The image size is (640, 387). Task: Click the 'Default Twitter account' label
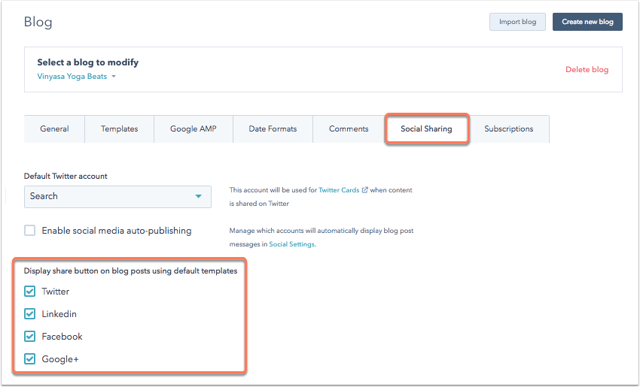point(65,176)
